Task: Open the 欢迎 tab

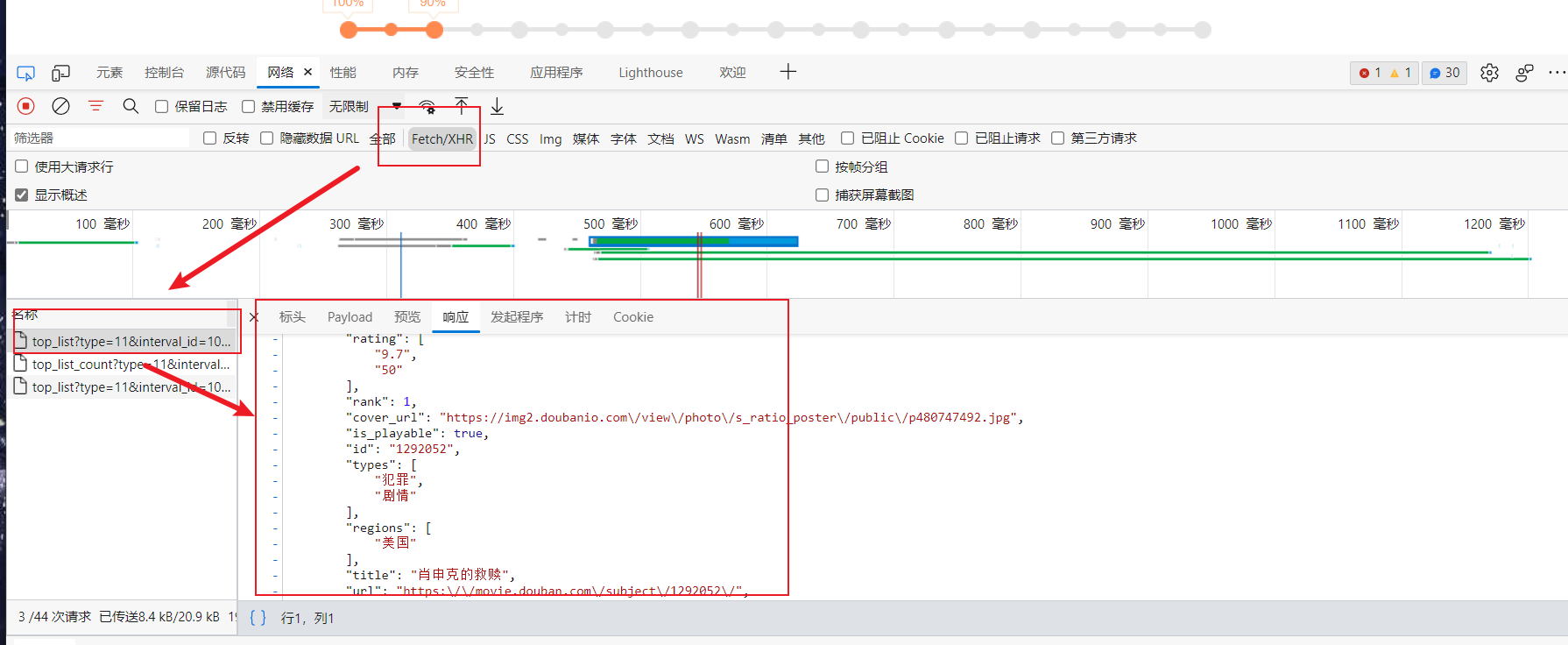Action: (x=732, y=73)
